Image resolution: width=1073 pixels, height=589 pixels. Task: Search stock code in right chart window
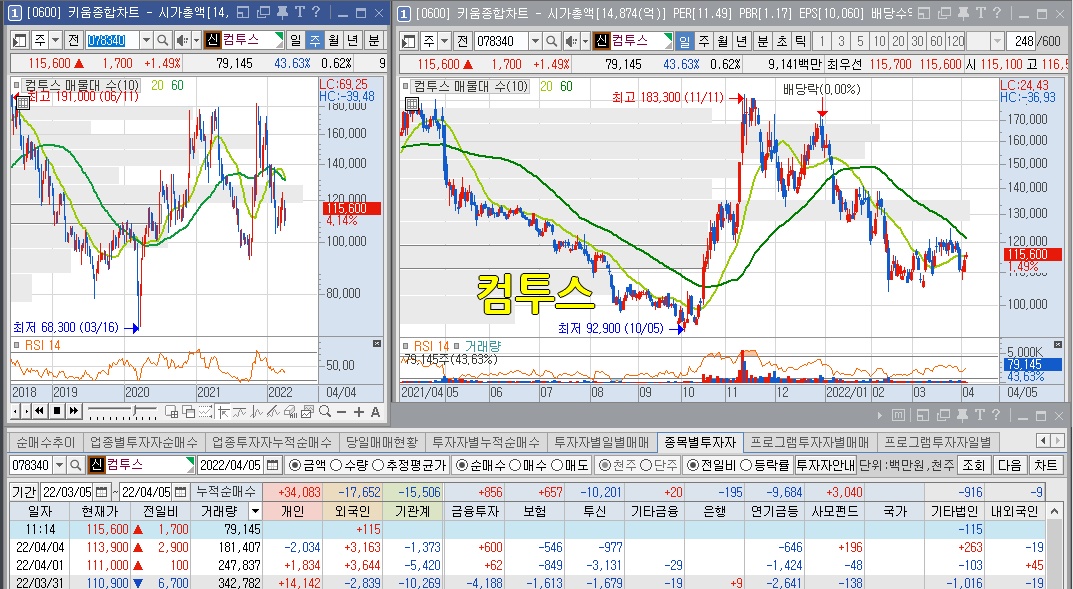coord(552,41)
